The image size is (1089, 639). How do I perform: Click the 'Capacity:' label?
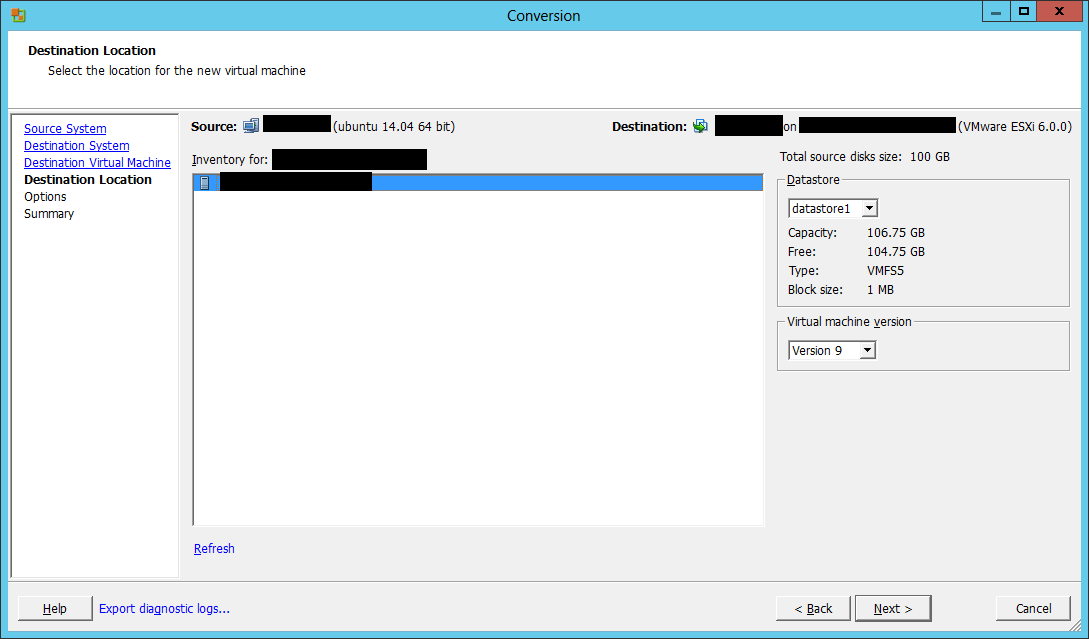pyautogui.click(x=813, y=233)
